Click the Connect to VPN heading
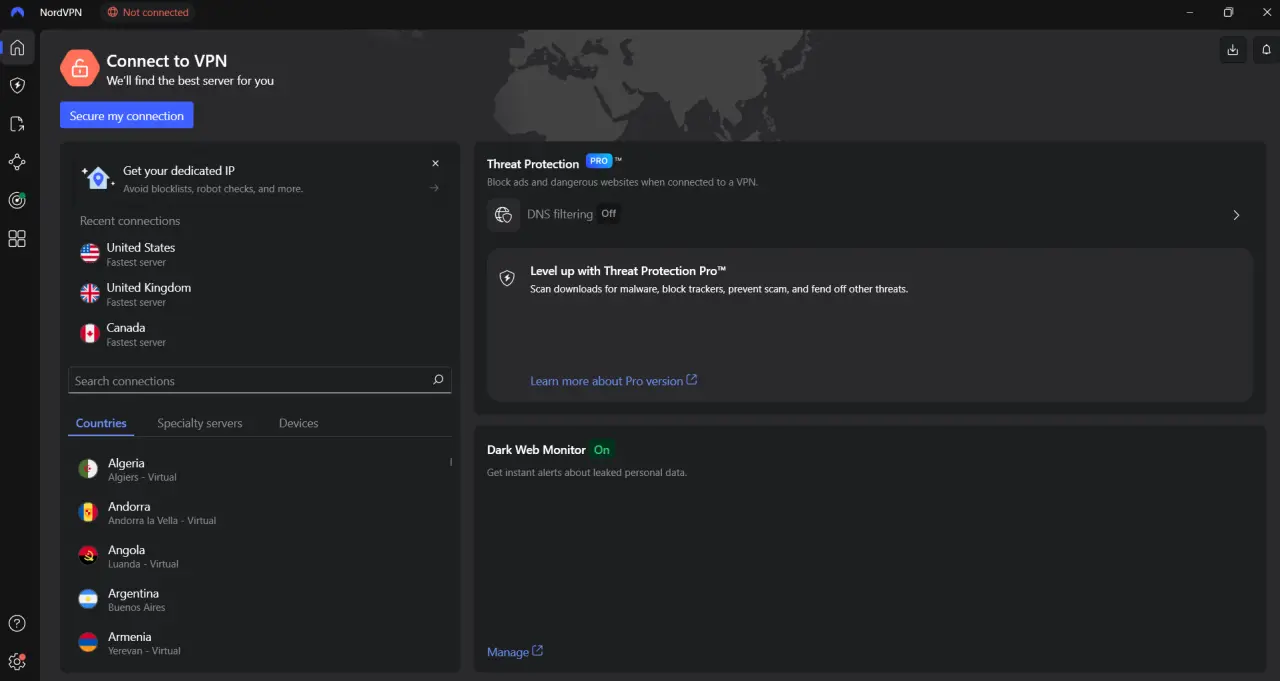 [x=167, y=61]
